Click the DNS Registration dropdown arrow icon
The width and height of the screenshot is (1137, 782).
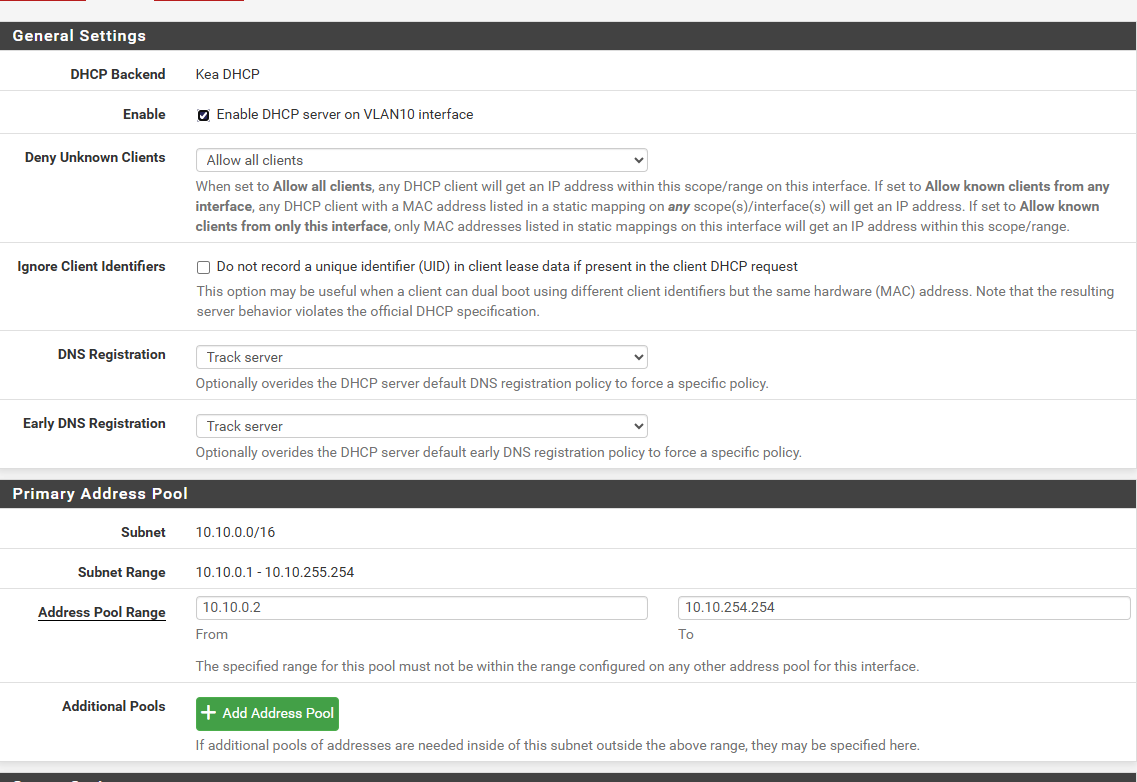point(639,357)
